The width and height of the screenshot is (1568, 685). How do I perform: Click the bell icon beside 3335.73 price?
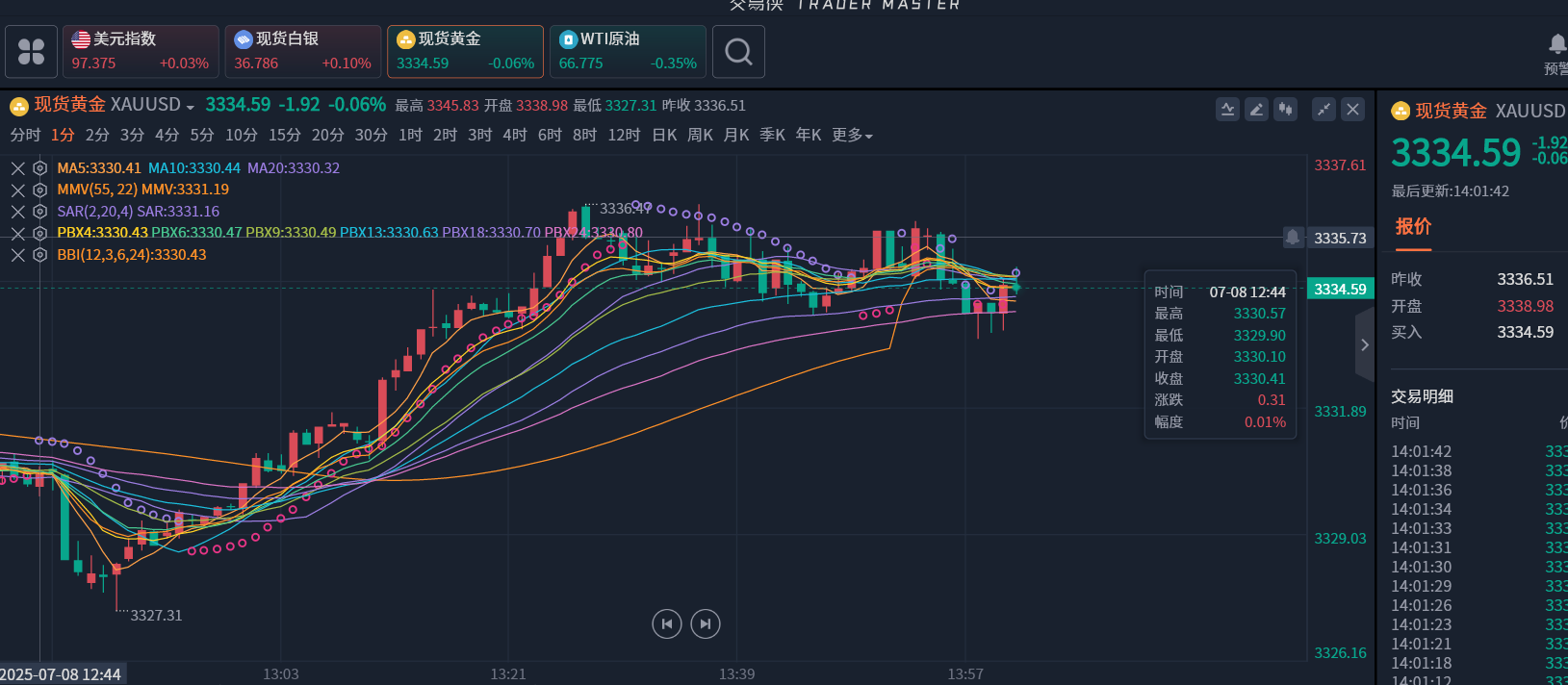click(1293, 237)
